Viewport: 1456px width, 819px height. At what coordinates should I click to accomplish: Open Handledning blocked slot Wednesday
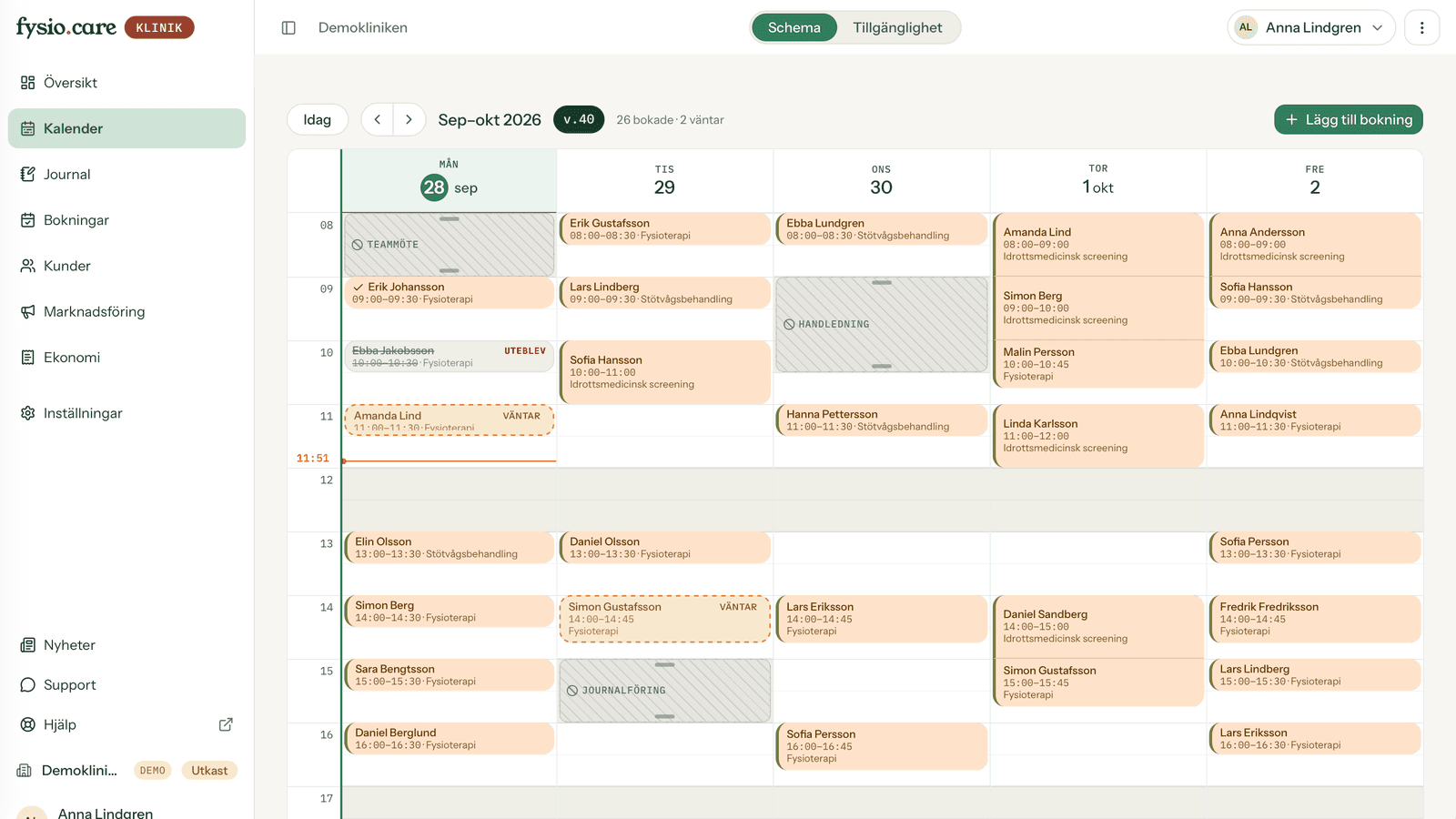[881, 324]
